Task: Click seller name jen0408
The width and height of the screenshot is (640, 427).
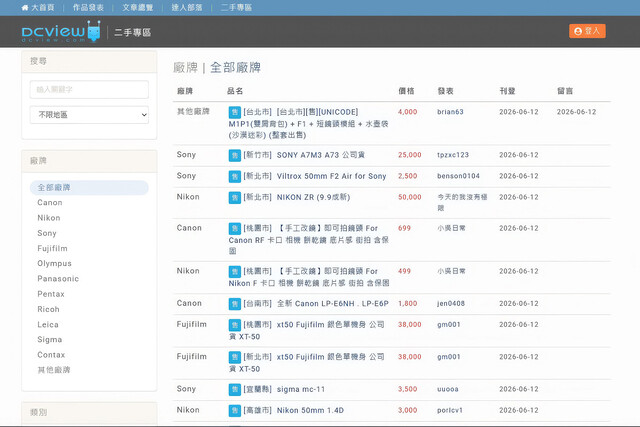Action: (451, 304)
